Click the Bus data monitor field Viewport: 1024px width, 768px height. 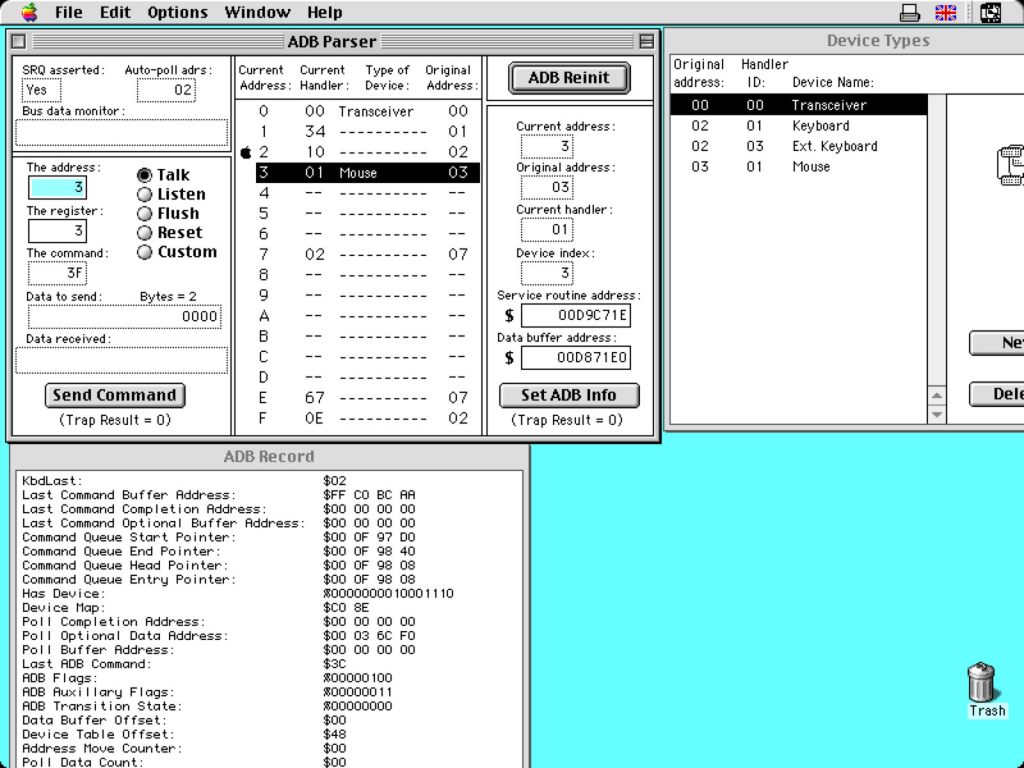[121, 133]
